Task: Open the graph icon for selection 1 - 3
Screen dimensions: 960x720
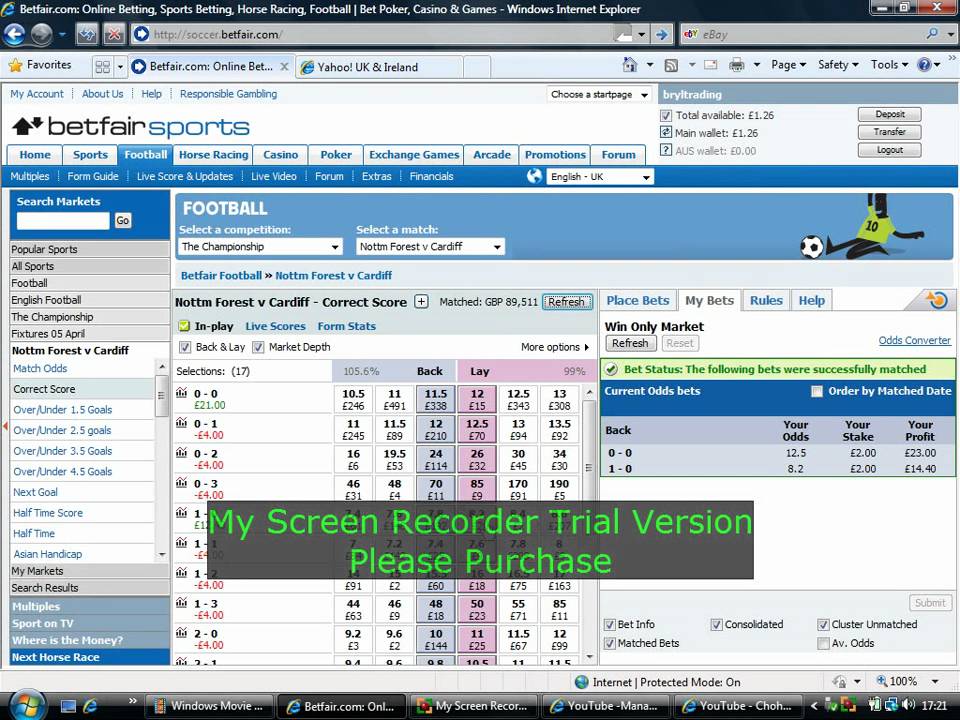Action: (x=181, y=602)
